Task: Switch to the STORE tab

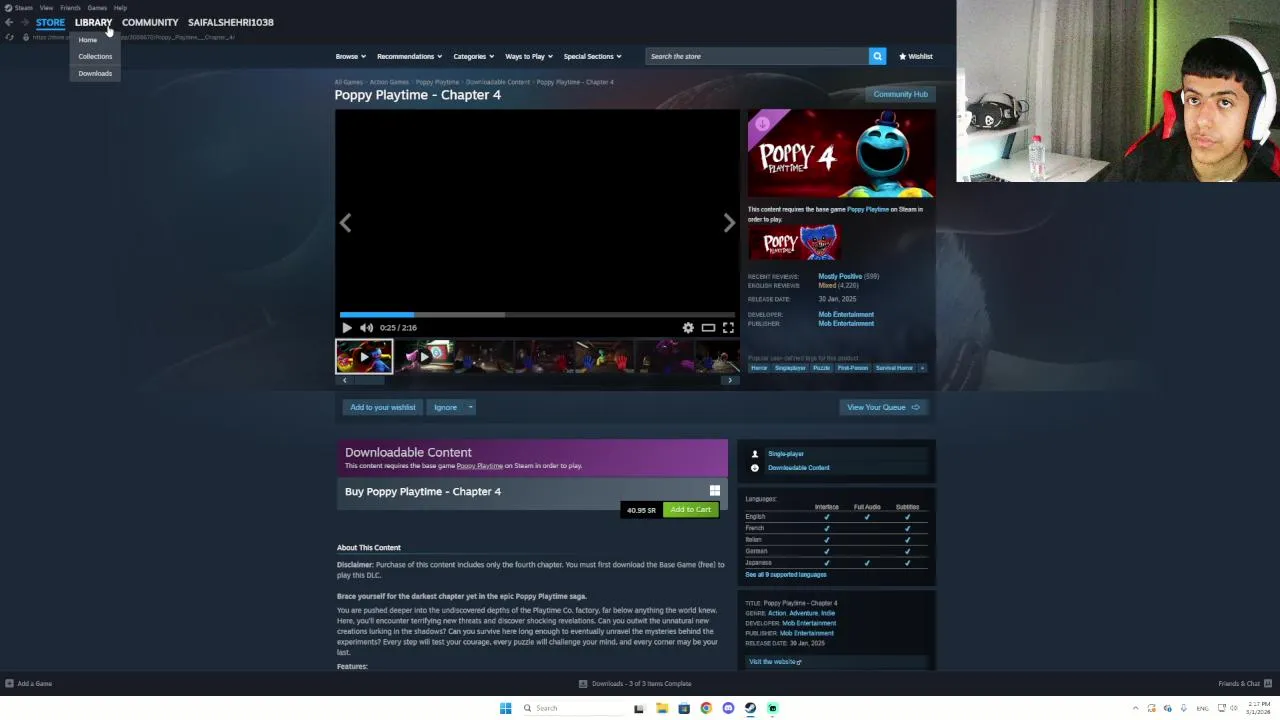Action: pyautogui.click(x=50, y=22)
